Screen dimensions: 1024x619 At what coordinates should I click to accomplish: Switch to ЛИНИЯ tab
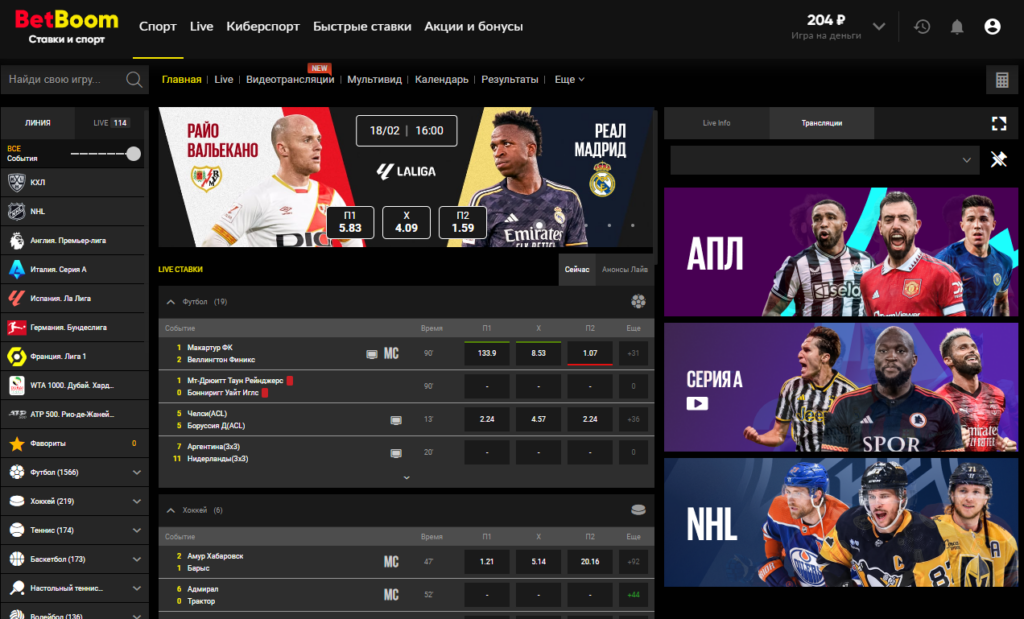38,123
